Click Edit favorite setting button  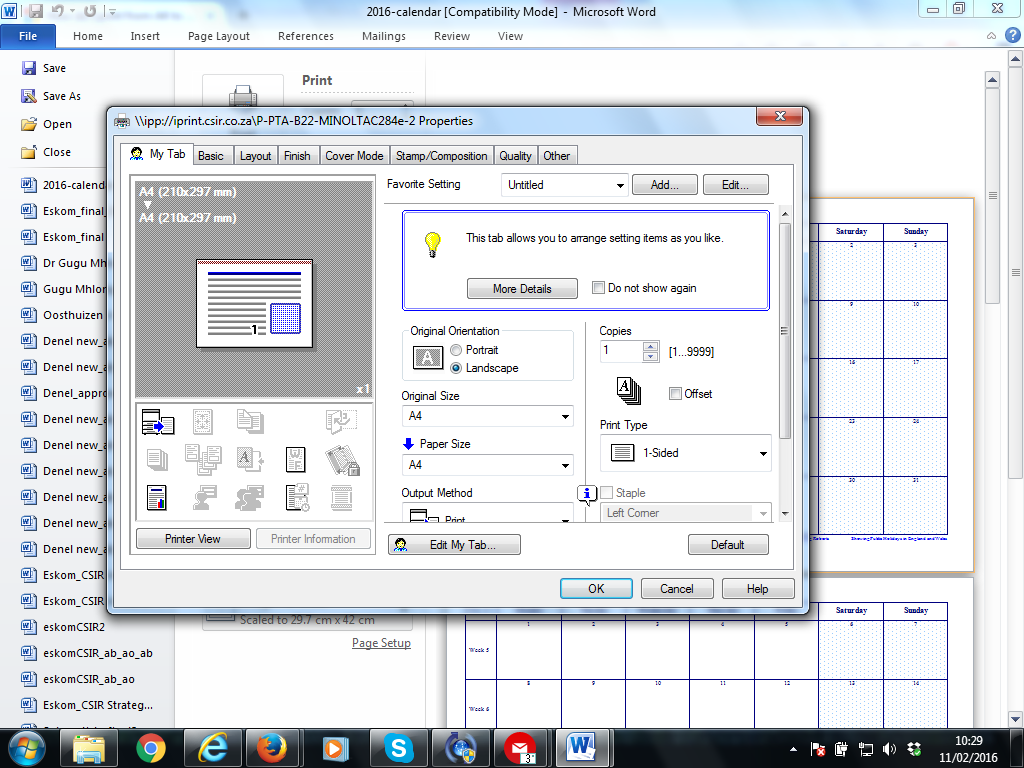pos(735,185)
